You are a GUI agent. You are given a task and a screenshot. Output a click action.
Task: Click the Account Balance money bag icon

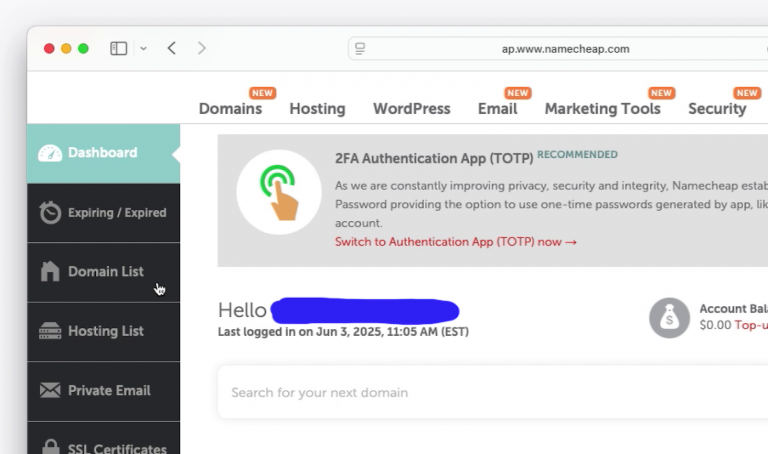click(669, 318)
